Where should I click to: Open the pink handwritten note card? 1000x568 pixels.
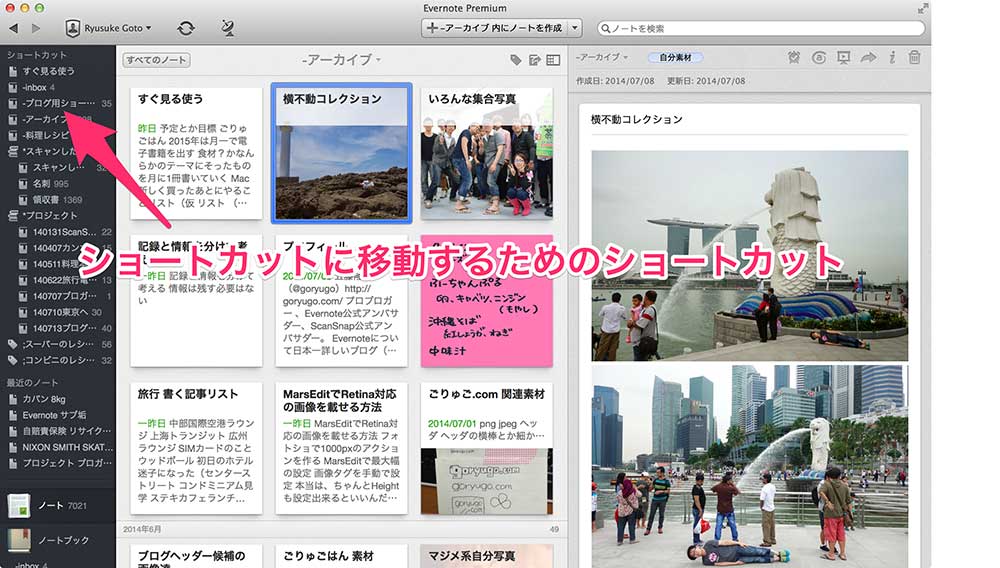tap(487, 301)
